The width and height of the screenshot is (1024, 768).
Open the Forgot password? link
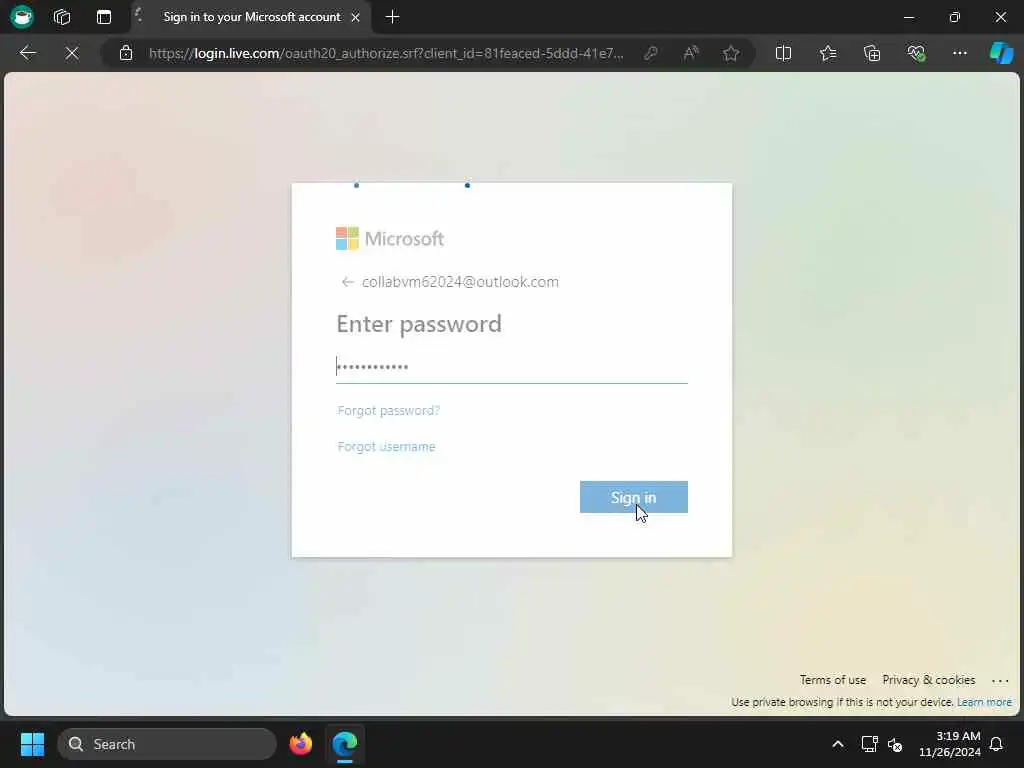[x=389, y=410]
